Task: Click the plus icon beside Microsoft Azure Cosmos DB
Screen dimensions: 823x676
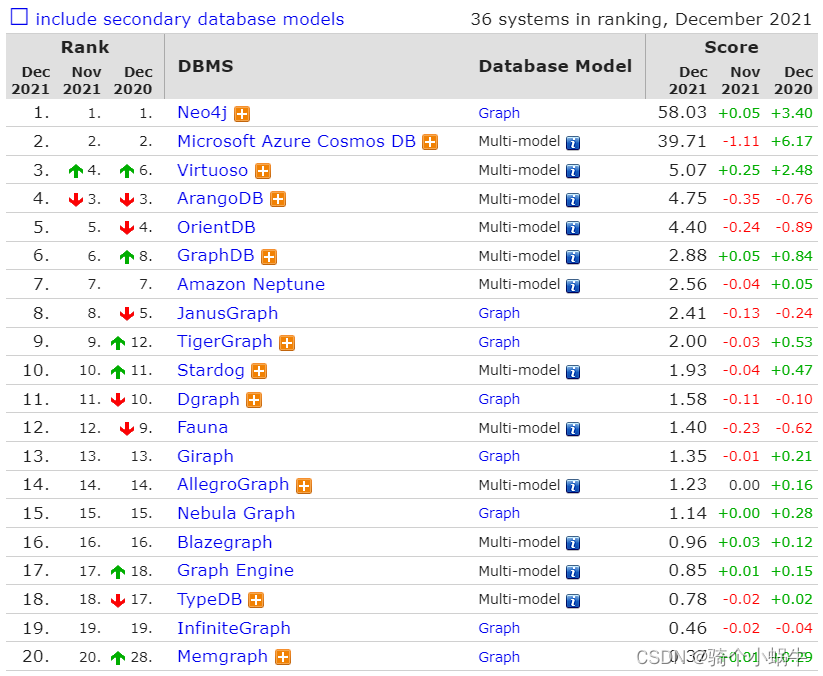Action: point(430,142)
